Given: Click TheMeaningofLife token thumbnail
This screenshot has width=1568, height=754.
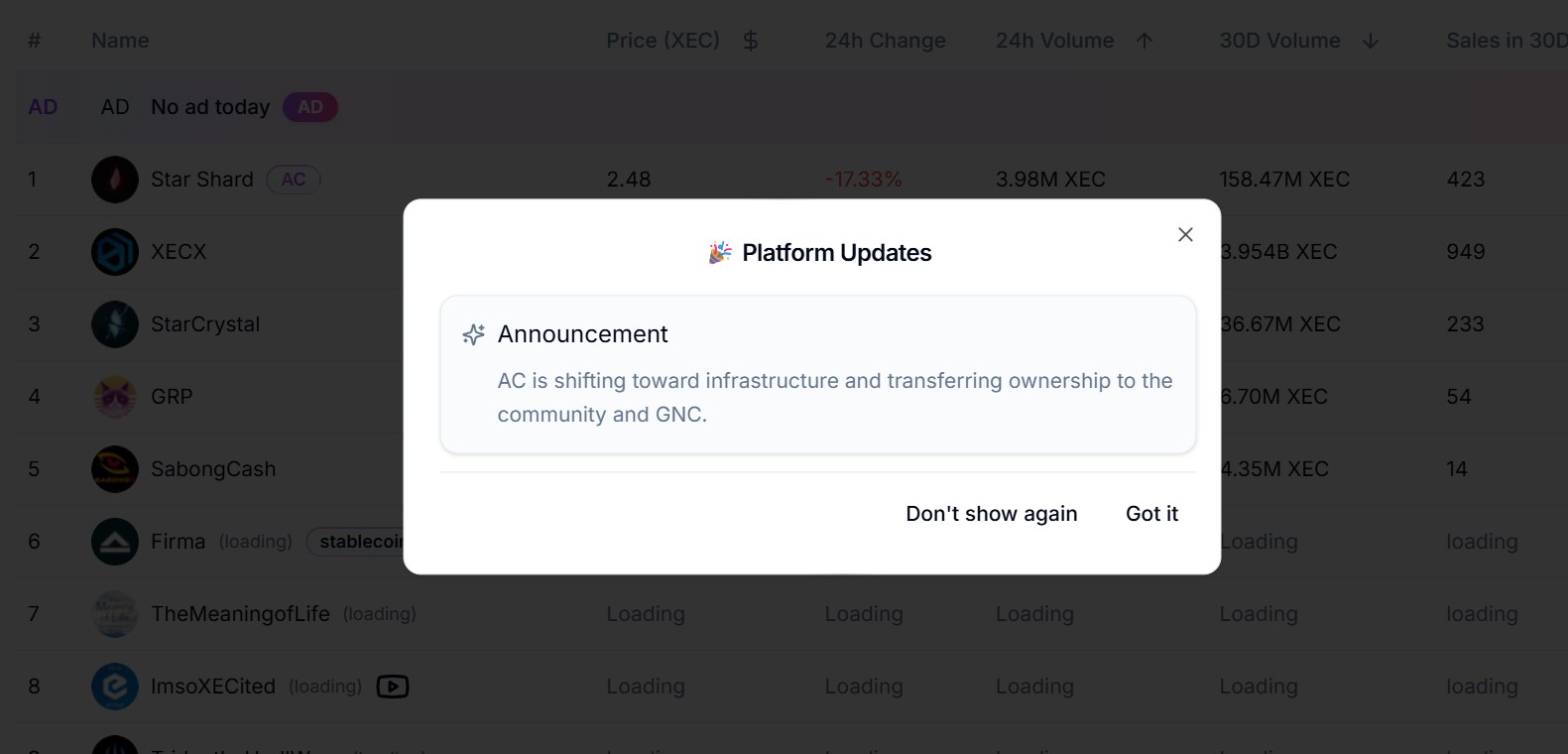Looking at the screenshot, I should pyautogui.click(x=115, y=614).
